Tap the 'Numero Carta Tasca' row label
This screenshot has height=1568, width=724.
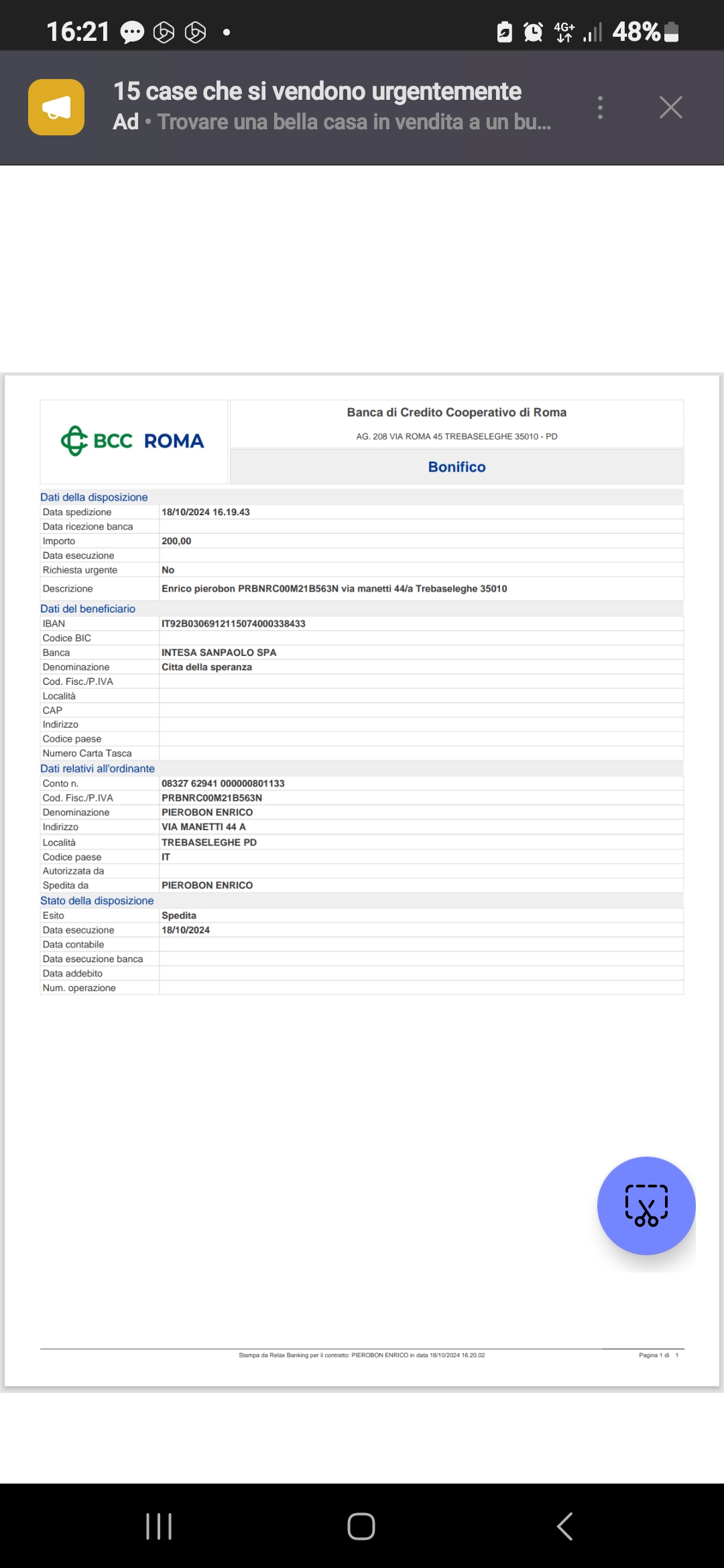[87, 753]
